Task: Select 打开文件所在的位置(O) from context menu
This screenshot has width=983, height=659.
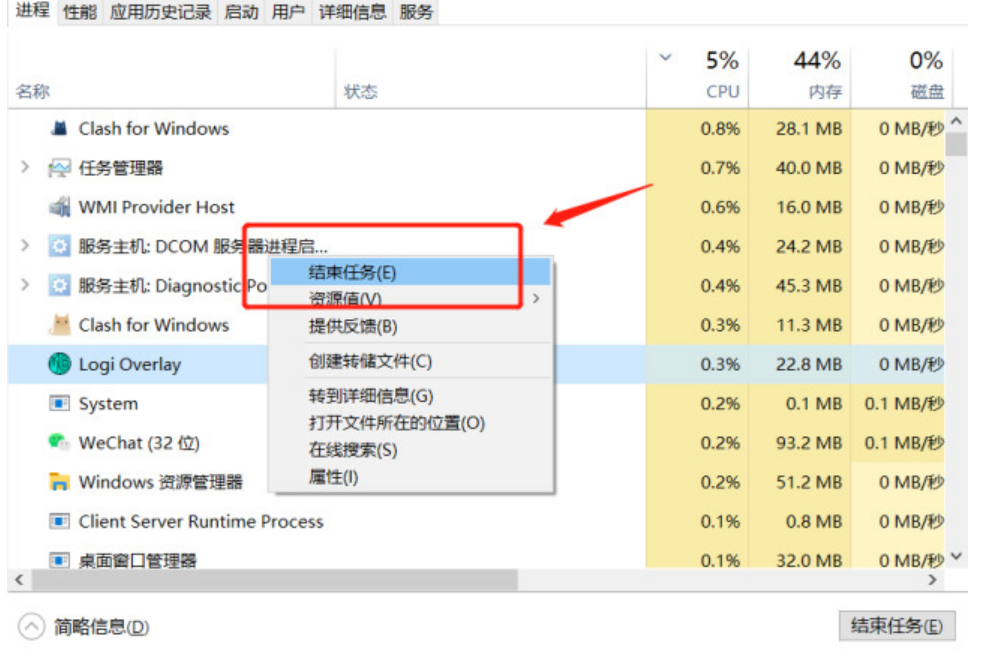Action: click(396, 423)
